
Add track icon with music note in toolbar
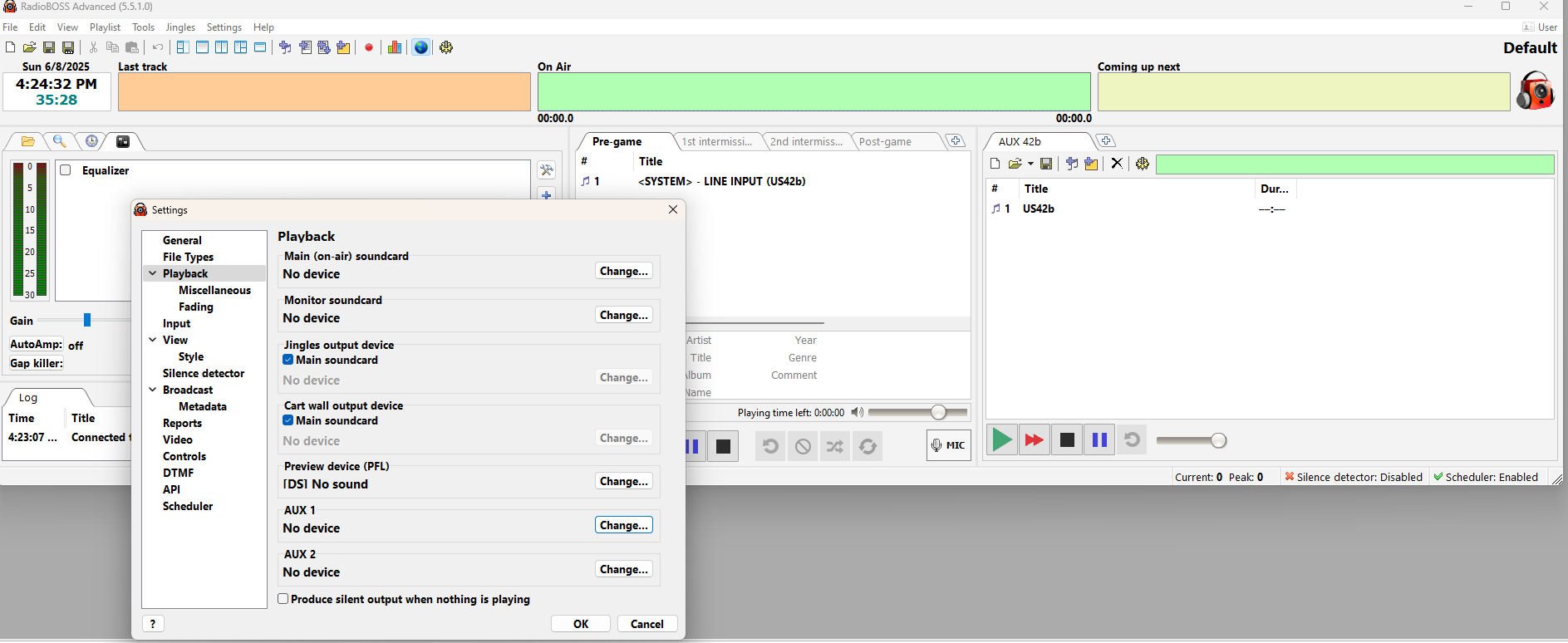pyautogui.click(x=285, y=47)
